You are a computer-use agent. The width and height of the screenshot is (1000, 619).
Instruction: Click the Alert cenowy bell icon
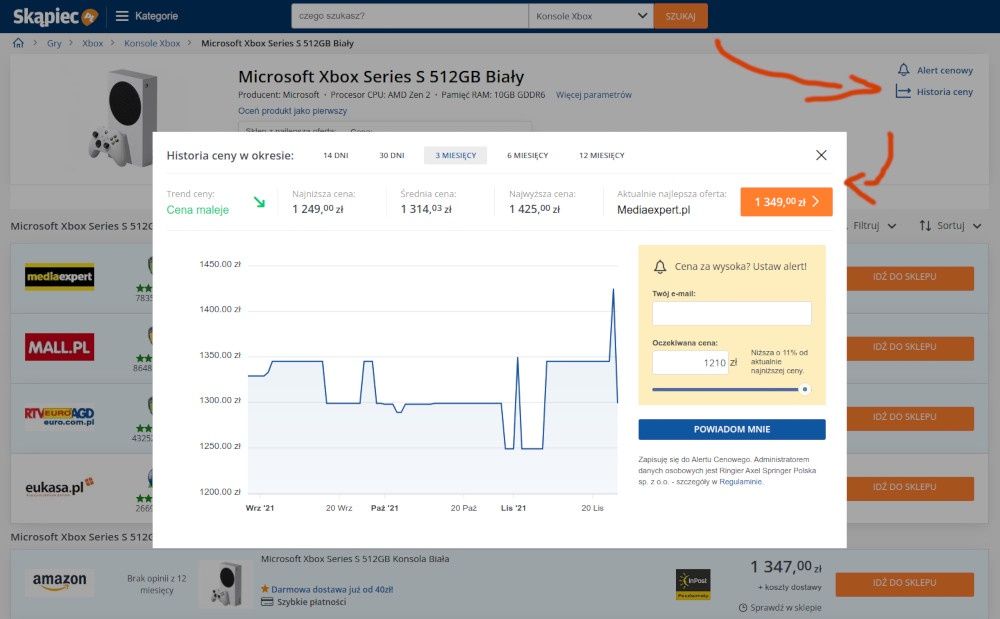point(903,69)
